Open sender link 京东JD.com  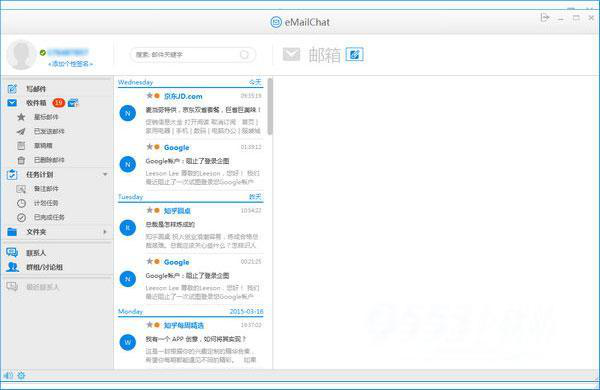click(183, 96)
